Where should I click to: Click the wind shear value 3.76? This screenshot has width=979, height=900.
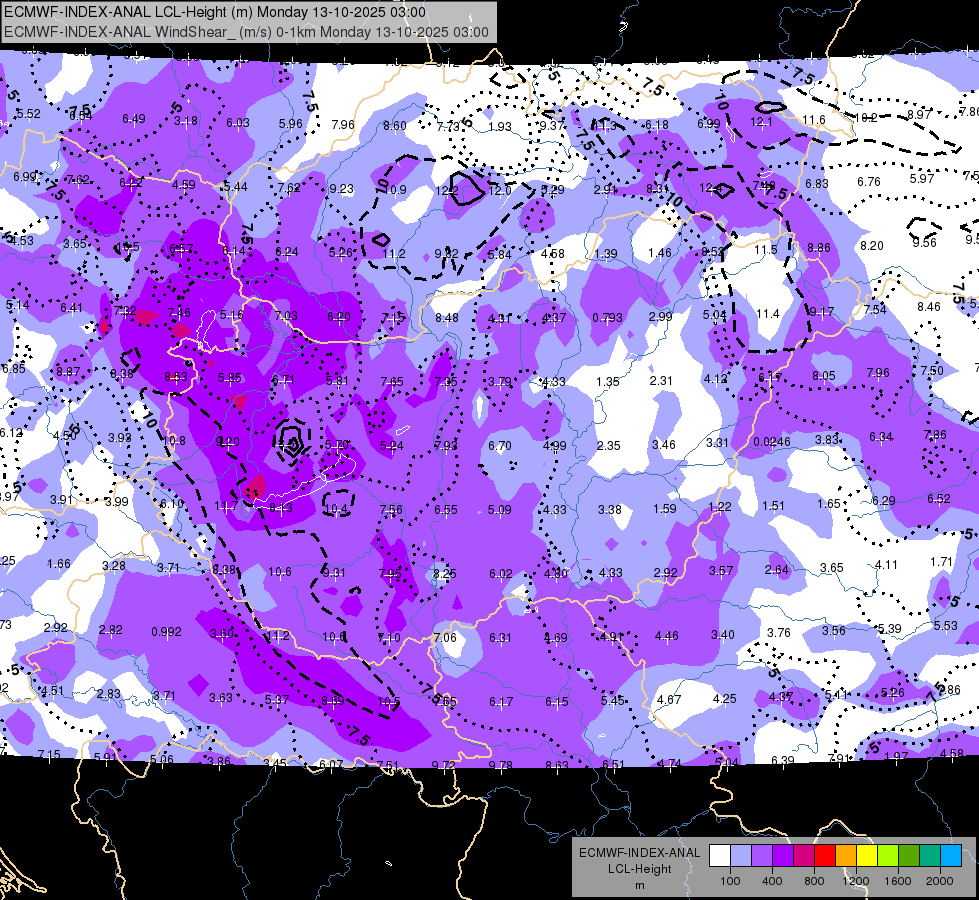coord(779,633)
